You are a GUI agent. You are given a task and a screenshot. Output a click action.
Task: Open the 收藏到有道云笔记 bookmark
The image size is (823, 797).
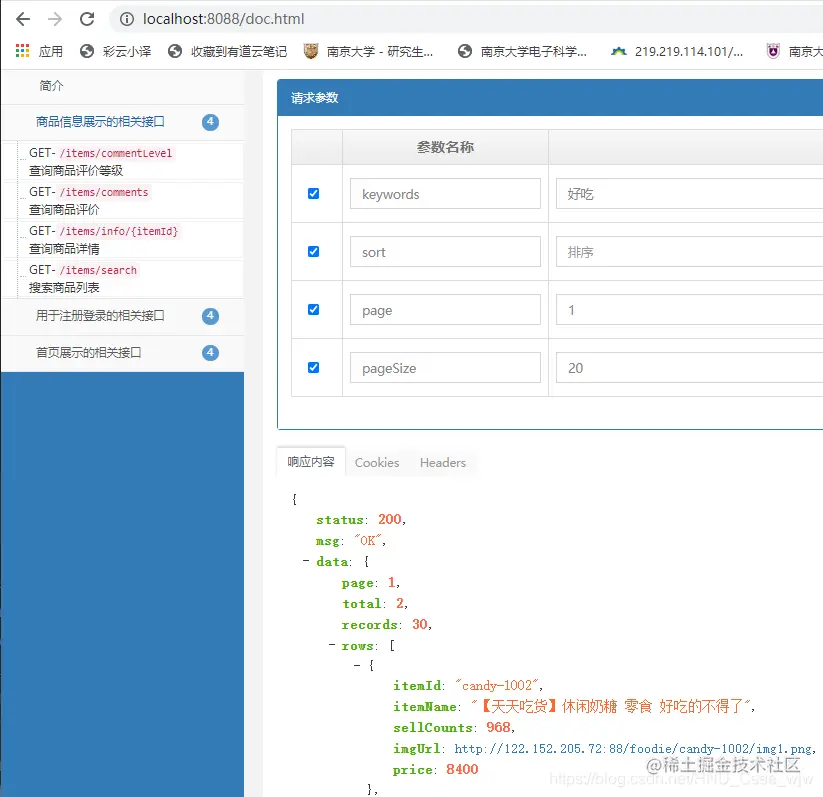tap(227, 51)
